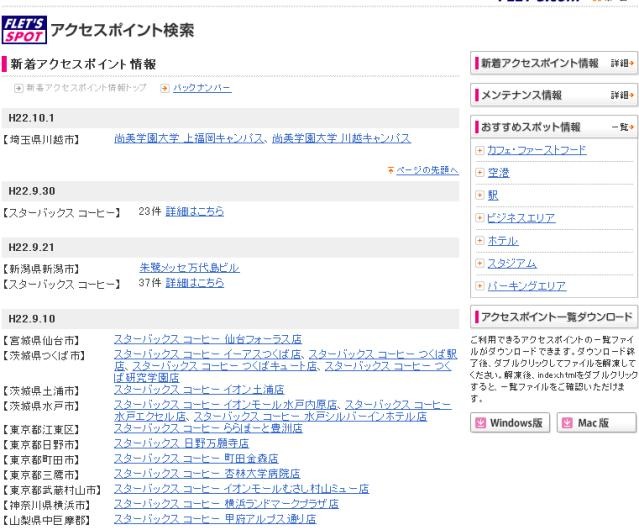
Task: Open 尚美学園大学 上福岡キャンパス link
Action: (189, 139)
